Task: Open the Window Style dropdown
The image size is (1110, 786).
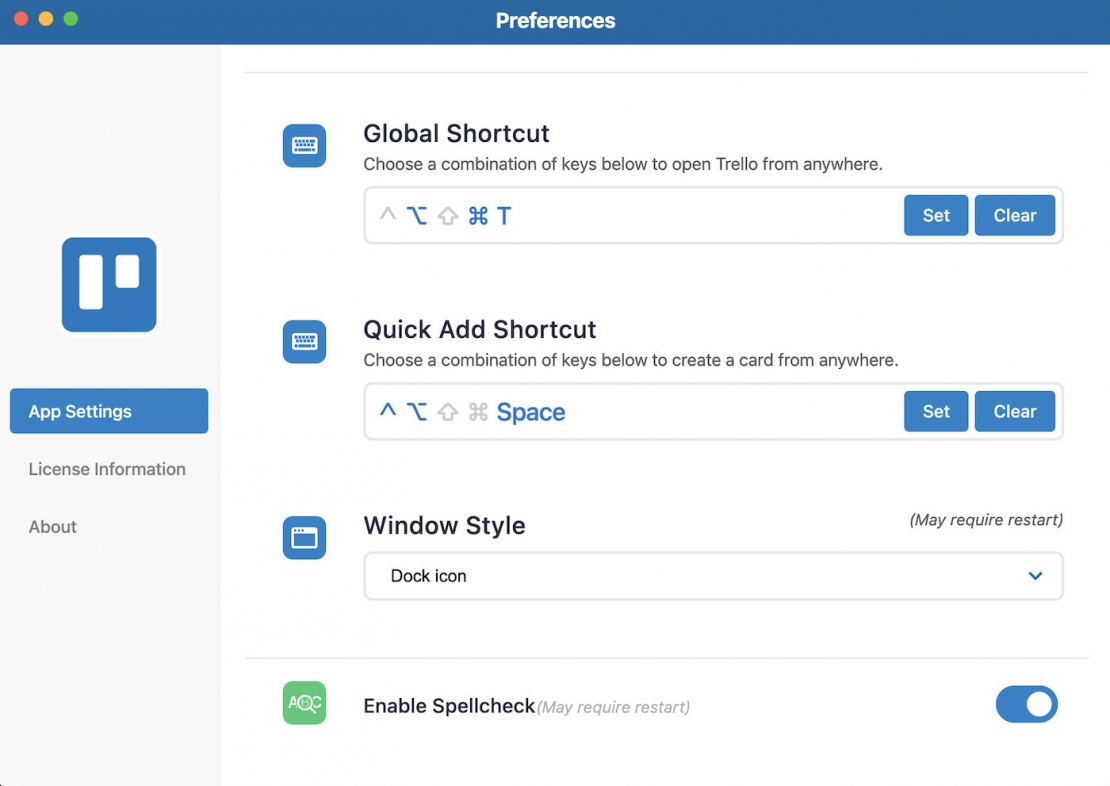Action: pos(712,576)
